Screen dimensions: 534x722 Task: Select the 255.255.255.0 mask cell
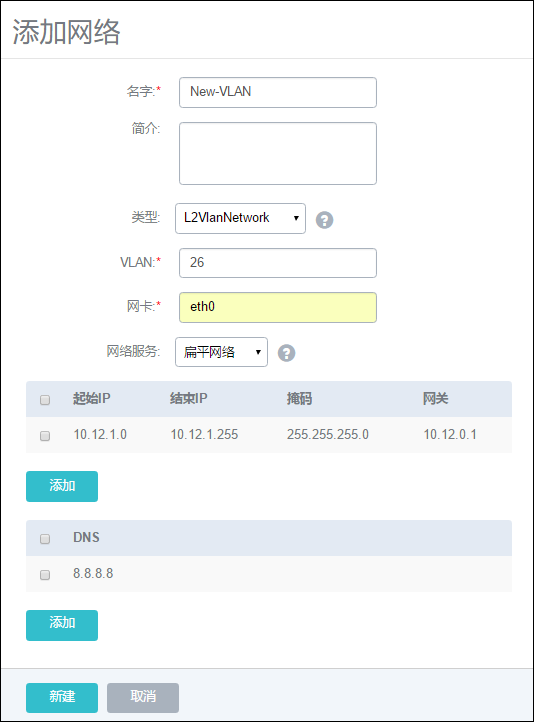click(328, 434)
